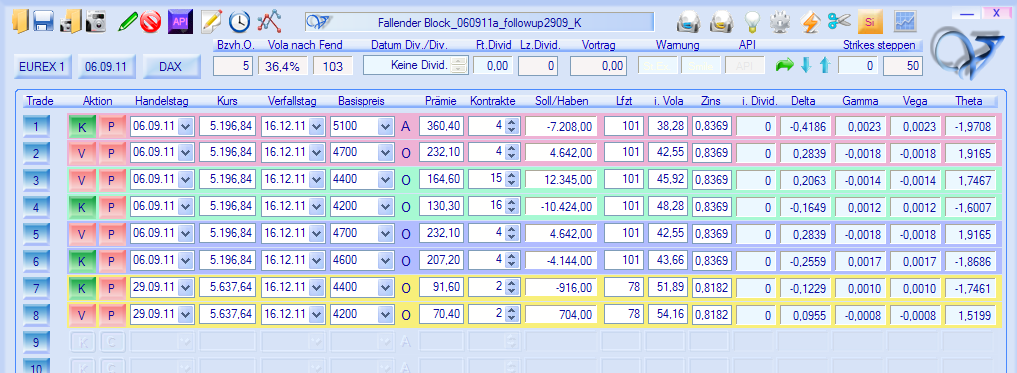
Task: Adjust Kontrakte stepper showing 15
Action: pos(511,180)
